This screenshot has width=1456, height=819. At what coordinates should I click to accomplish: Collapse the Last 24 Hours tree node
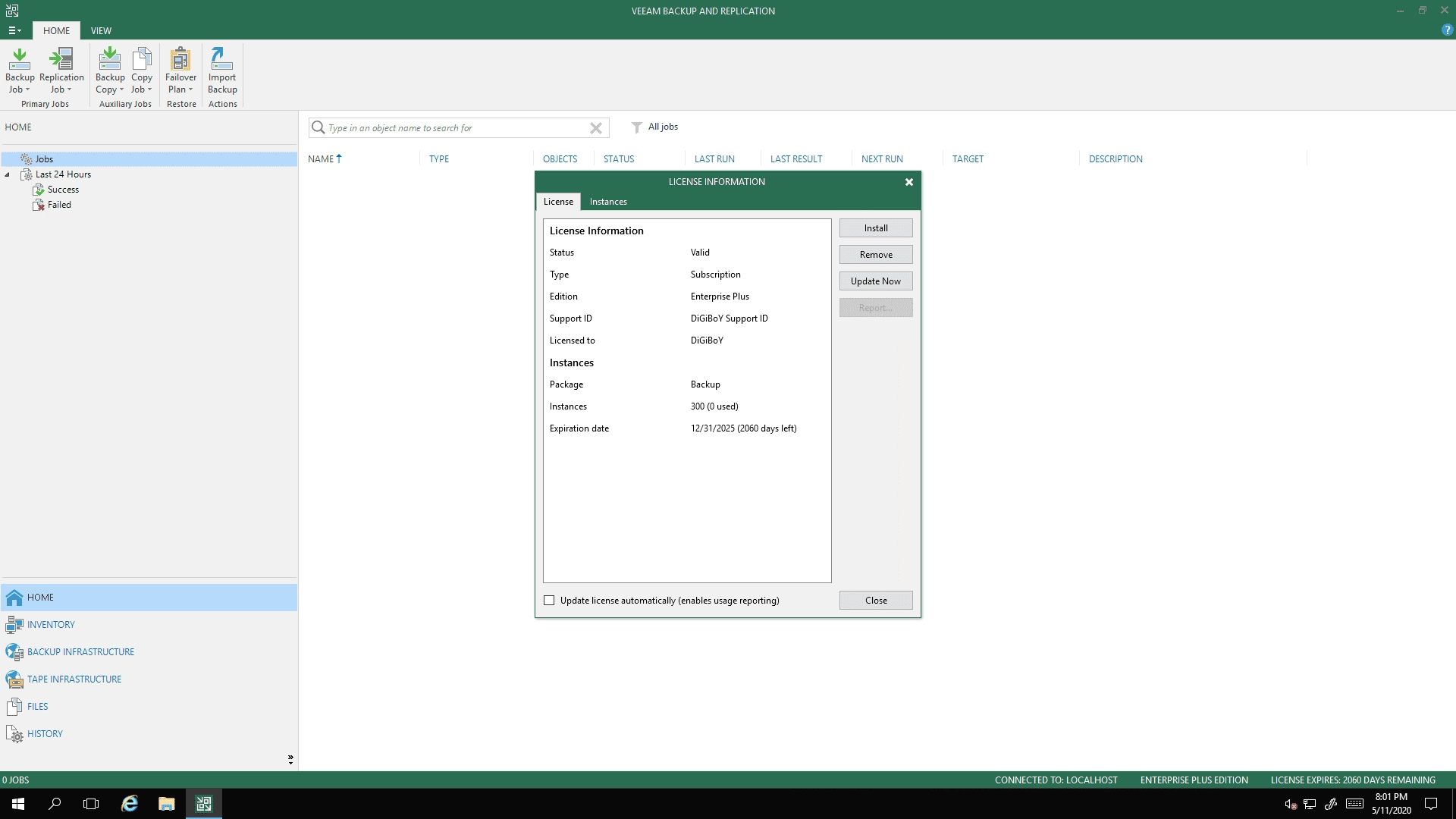tap(8, 174)
